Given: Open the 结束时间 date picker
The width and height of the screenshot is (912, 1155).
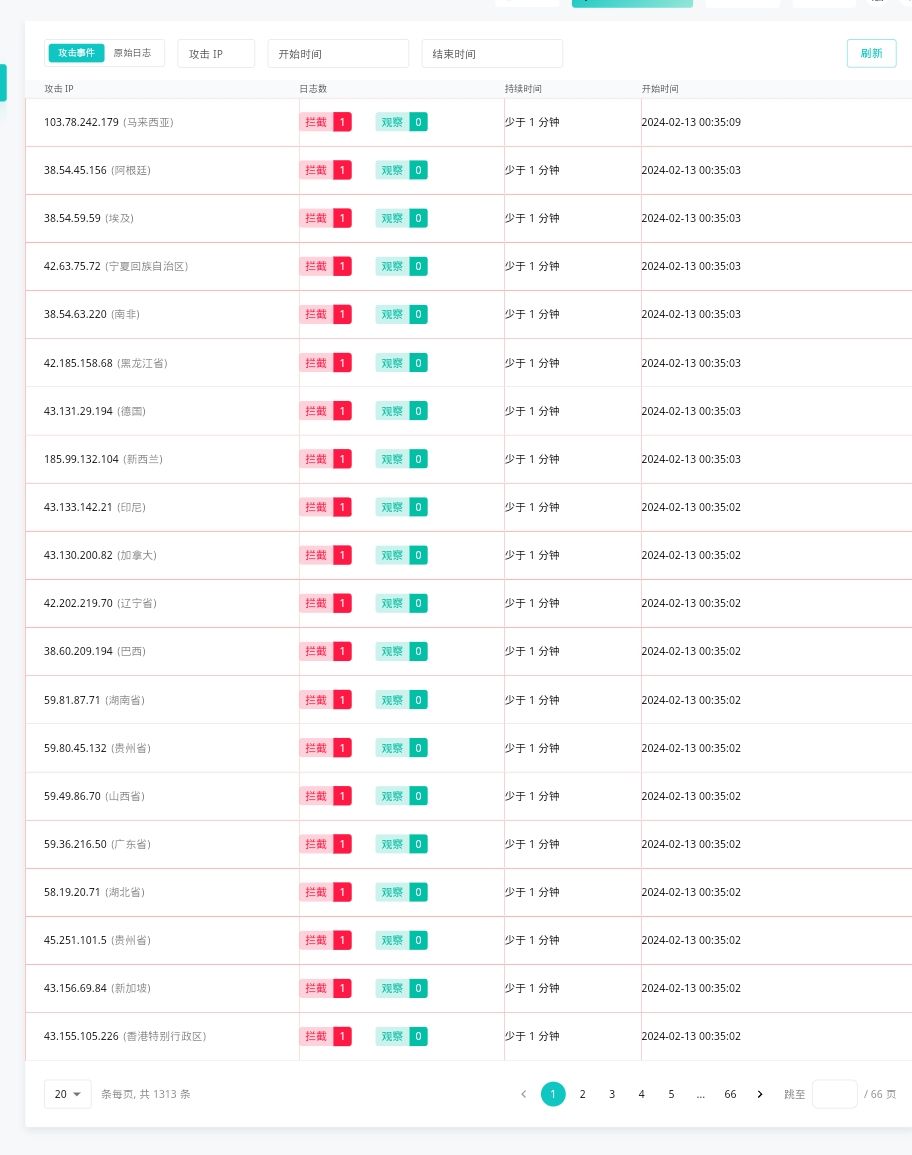Looking at the screenshot, I should point(492,54).
